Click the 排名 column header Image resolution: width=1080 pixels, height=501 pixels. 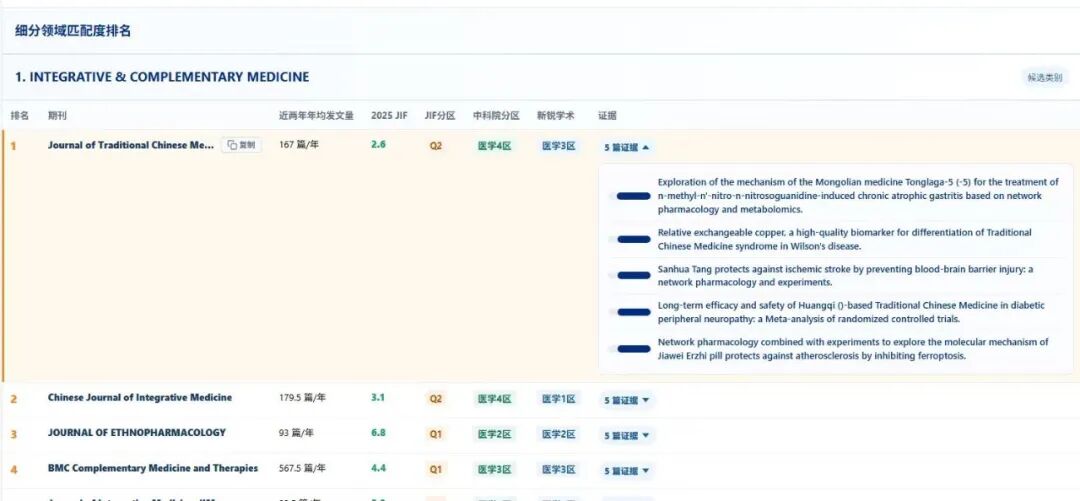tap(20, 116)
